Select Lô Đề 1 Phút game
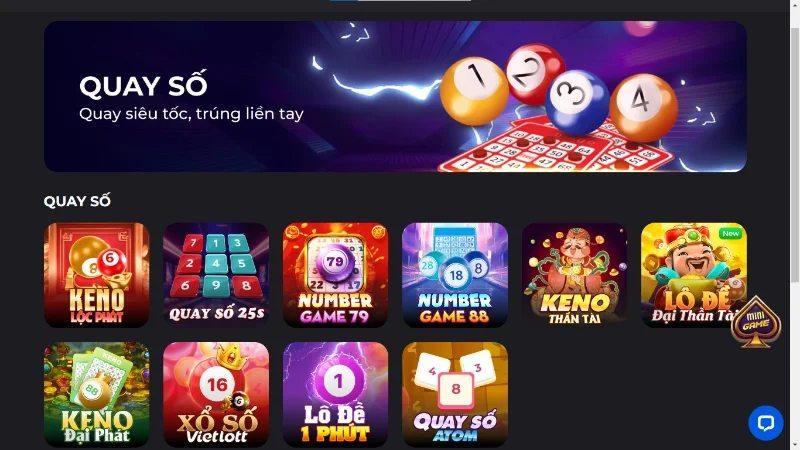This screenshot has height=450, width=800. (335, 394)
